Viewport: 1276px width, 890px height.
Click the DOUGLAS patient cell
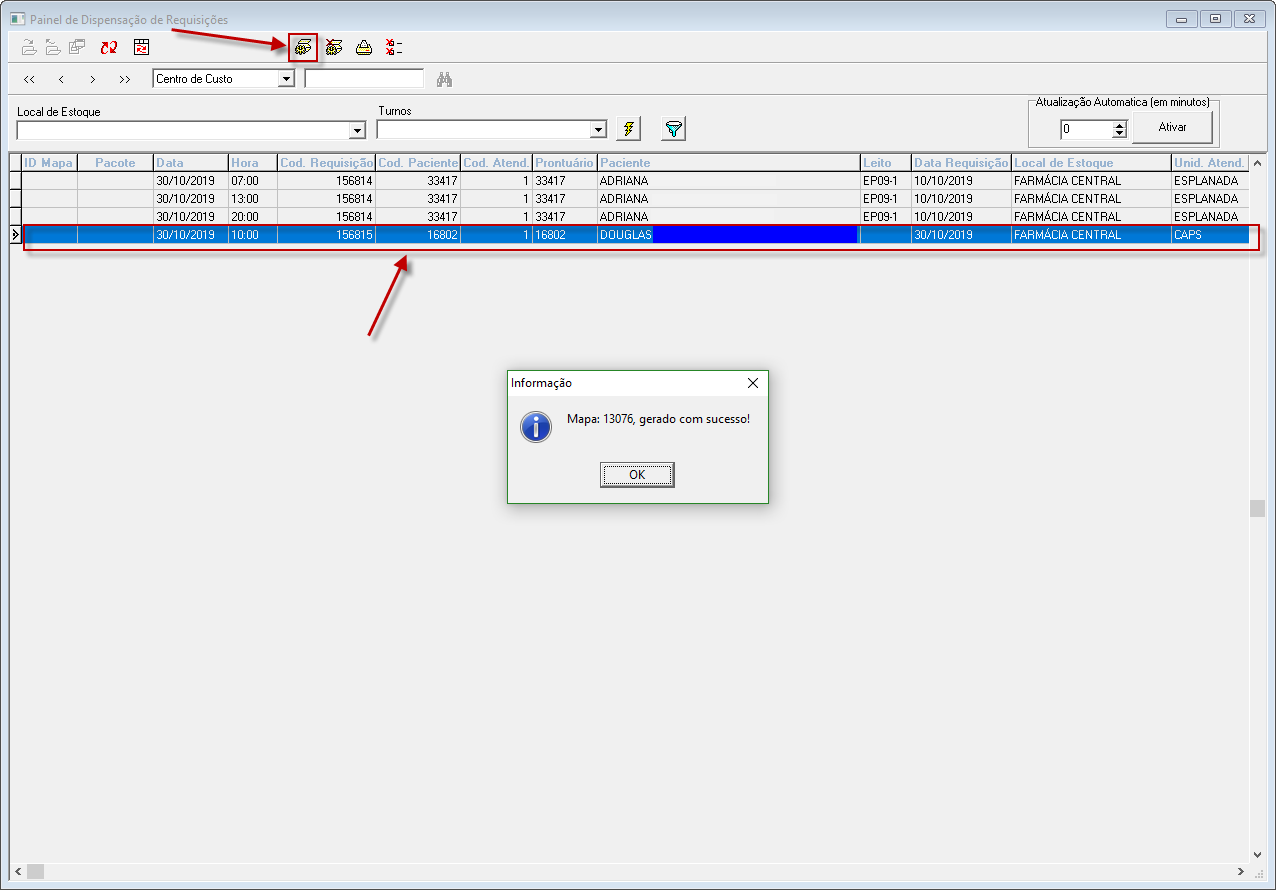click(x=728, y=235)
